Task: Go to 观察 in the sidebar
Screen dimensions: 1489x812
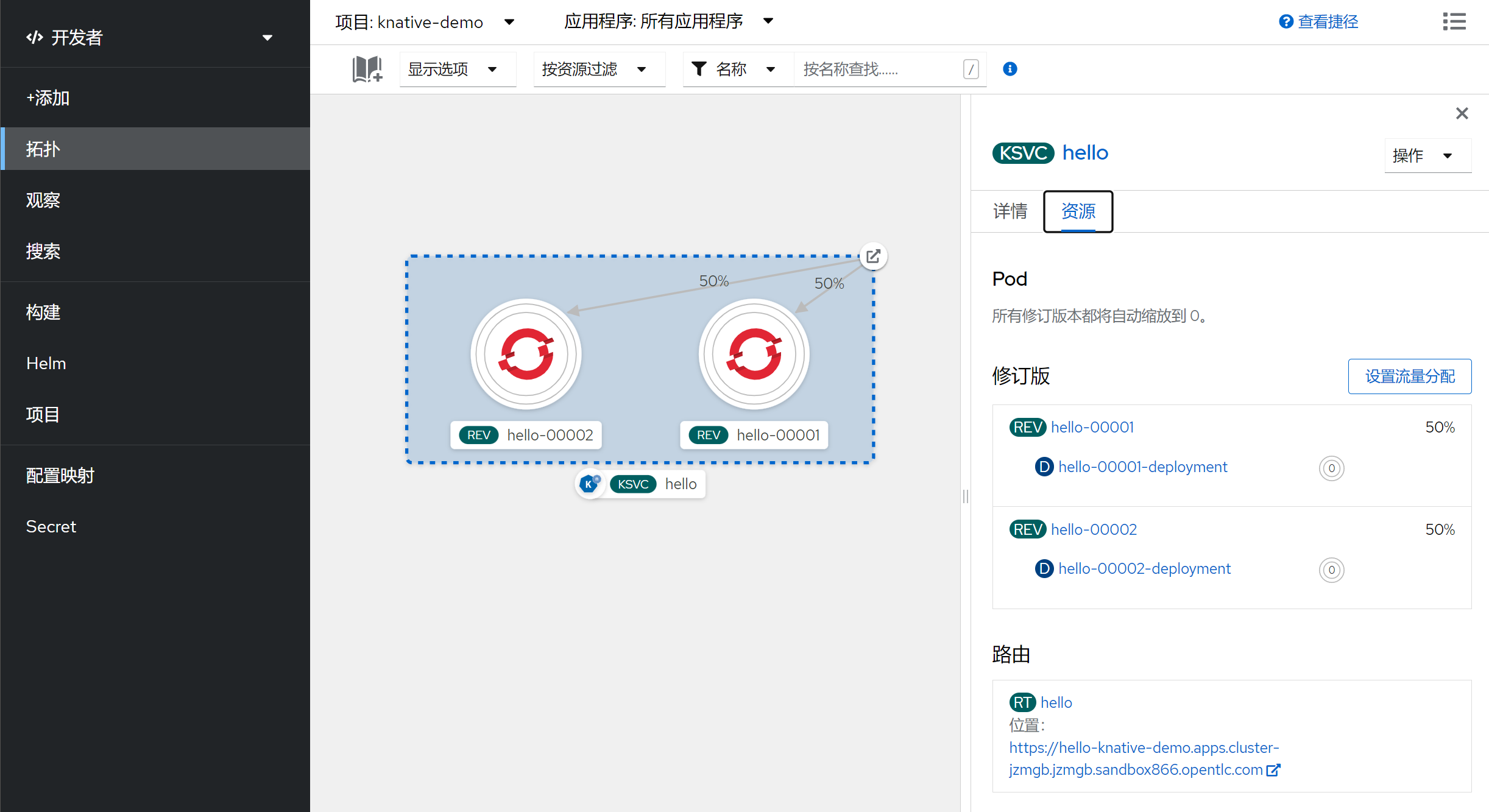Action: (155, 200)
